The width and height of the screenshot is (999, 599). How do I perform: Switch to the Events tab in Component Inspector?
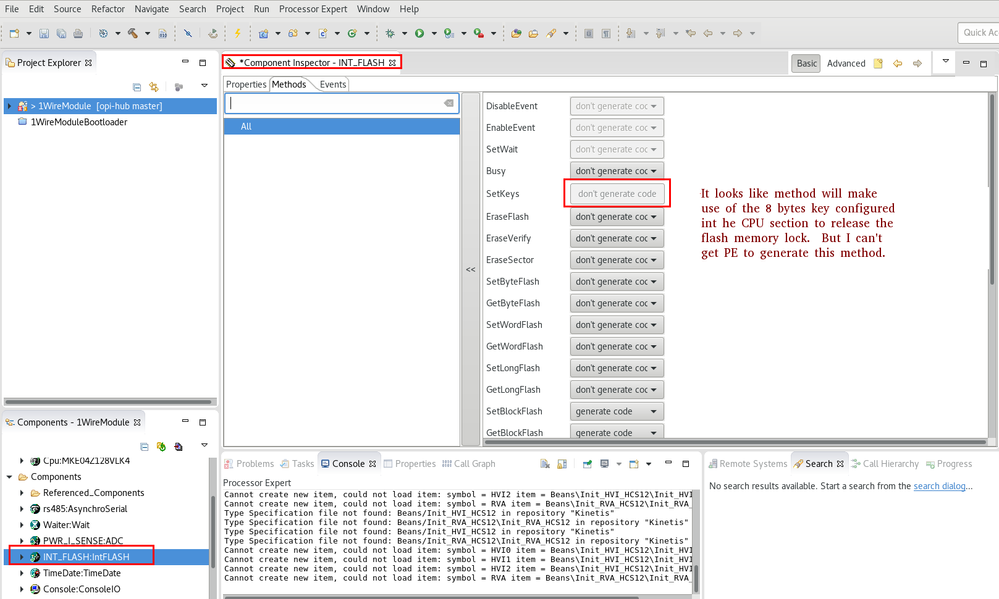333,84
